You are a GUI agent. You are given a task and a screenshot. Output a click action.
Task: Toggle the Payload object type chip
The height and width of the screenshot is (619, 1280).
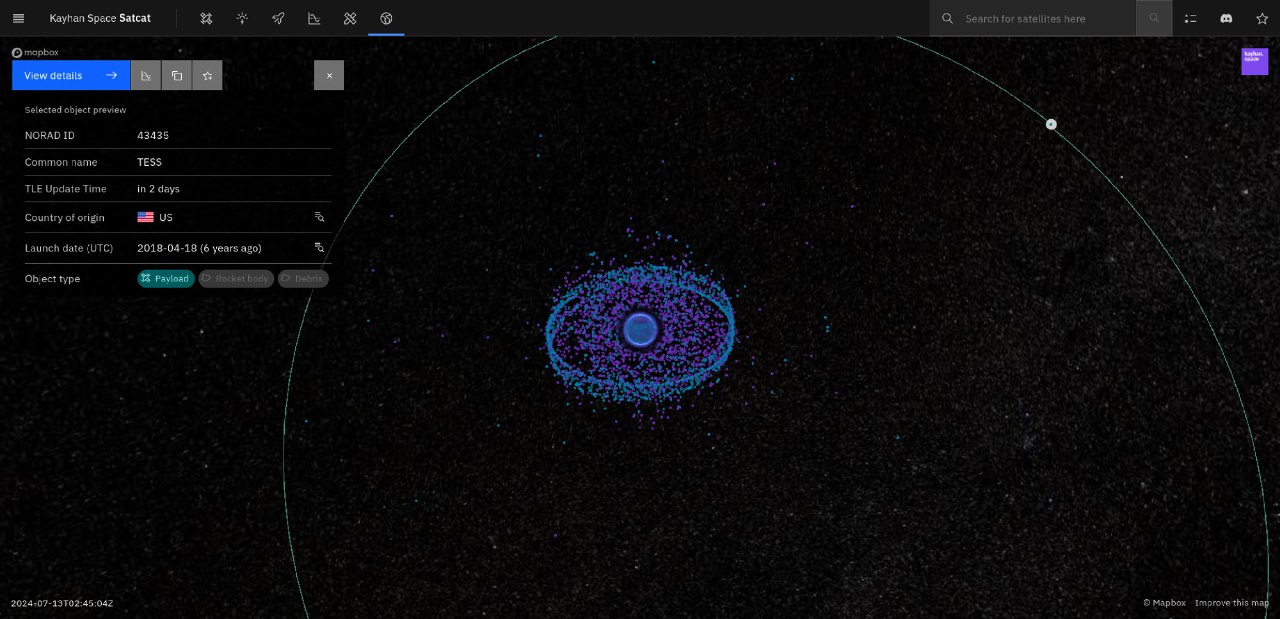tap(166, 279)
